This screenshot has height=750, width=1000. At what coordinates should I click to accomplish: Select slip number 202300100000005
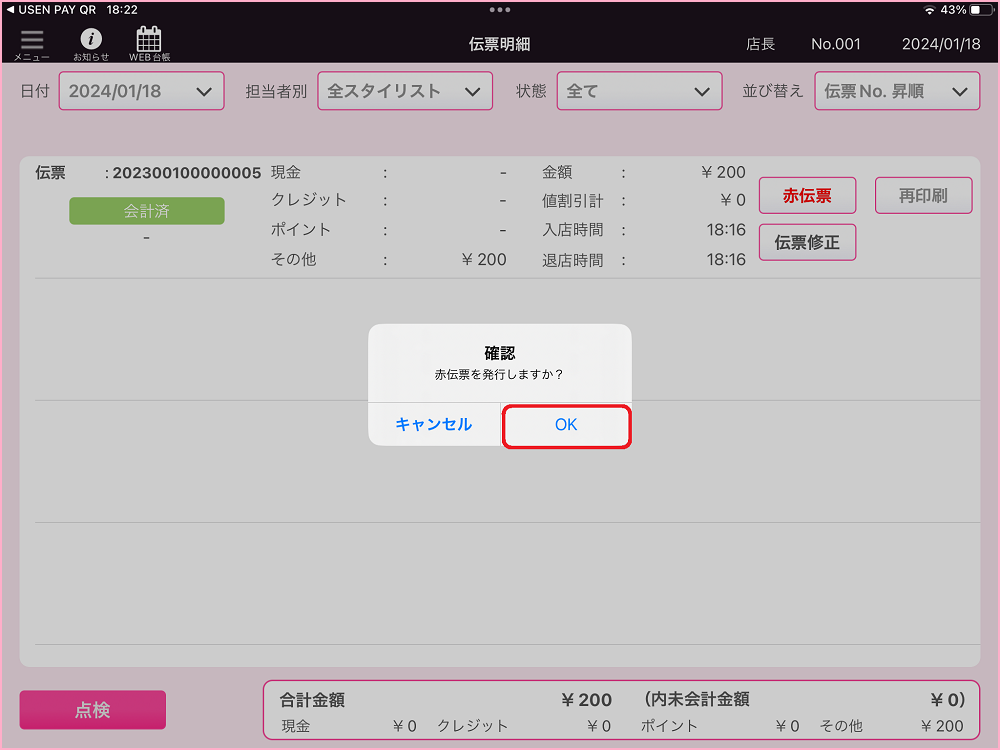pyautogui.click(x=186, y=173)
